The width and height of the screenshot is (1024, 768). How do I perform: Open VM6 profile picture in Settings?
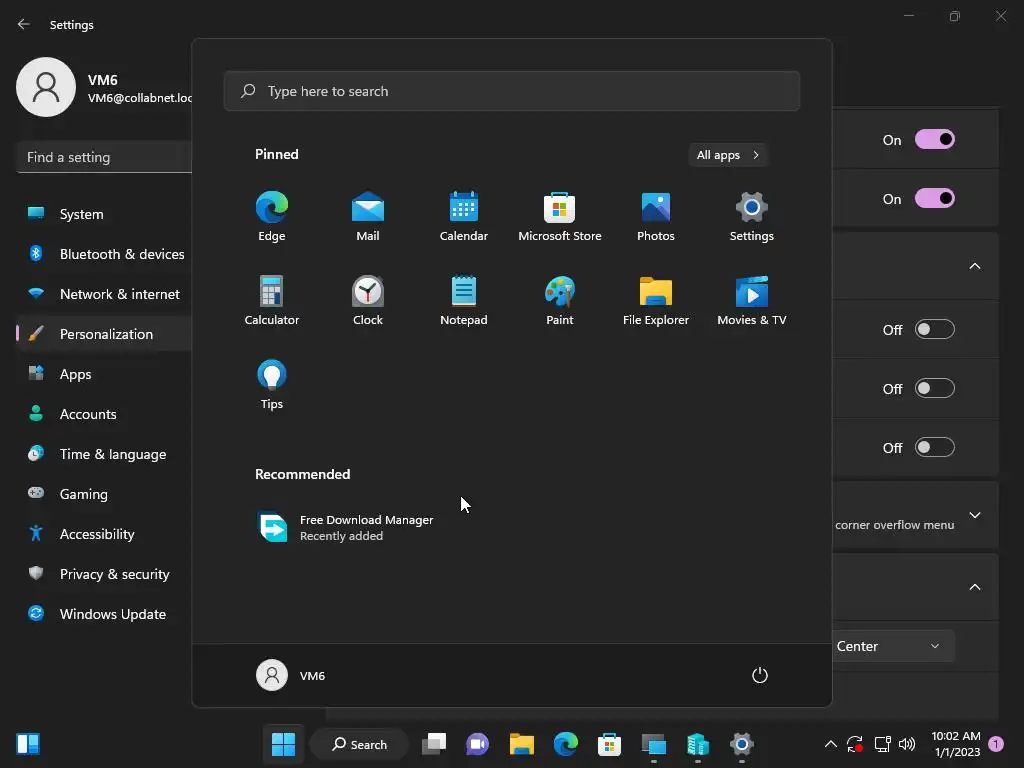point(46,87)
